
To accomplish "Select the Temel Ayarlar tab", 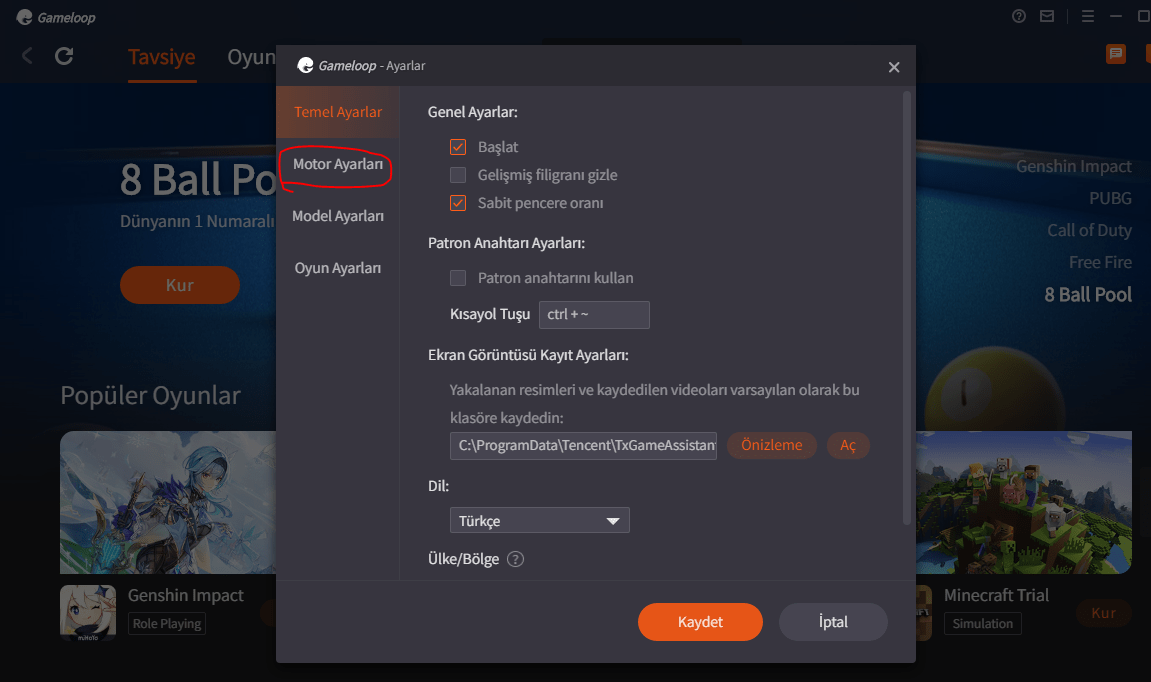I will pos(338,112).
